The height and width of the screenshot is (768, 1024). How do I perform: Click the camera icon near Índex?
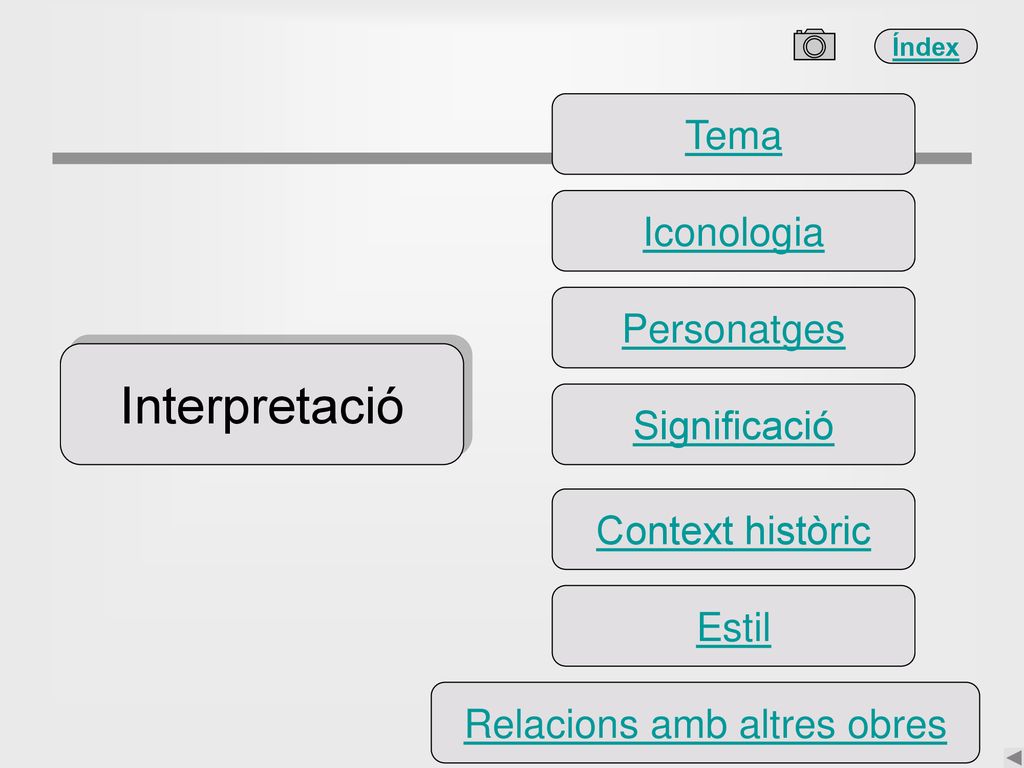814,44
